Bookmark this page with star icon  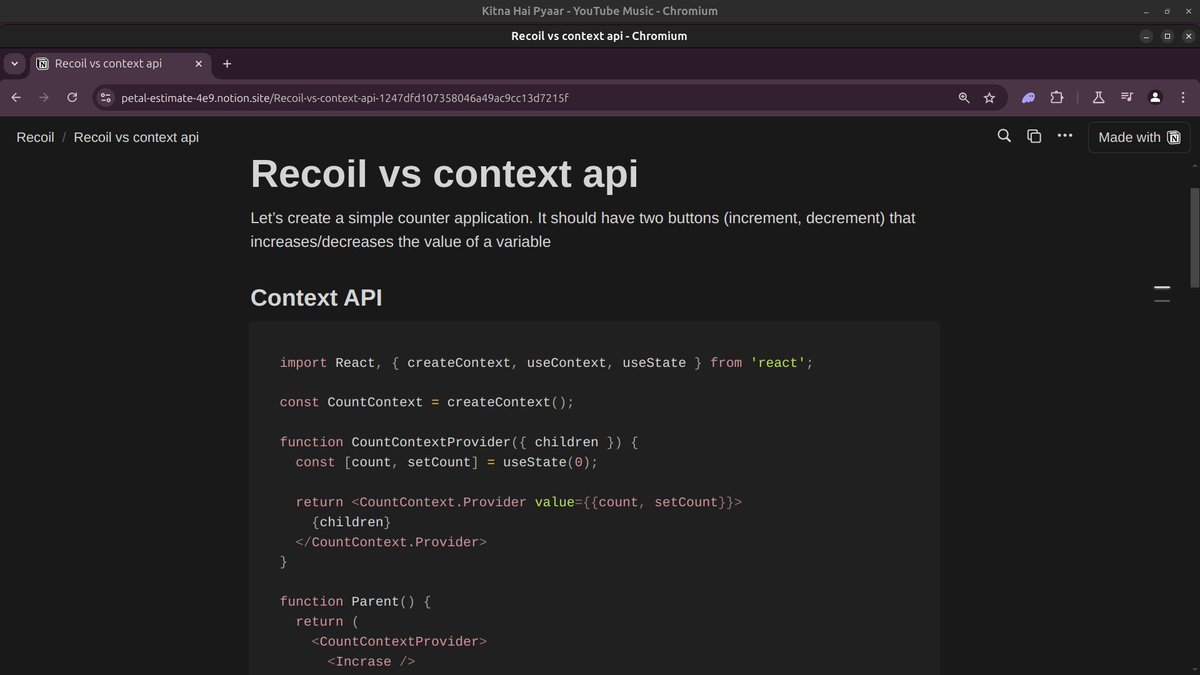tap(989, 98)
